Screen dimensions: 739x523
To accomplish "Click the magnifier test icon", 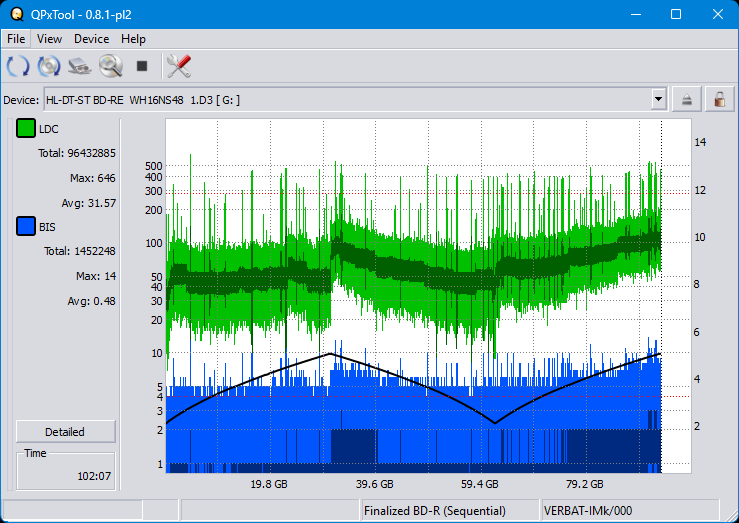I will [110, 67].
